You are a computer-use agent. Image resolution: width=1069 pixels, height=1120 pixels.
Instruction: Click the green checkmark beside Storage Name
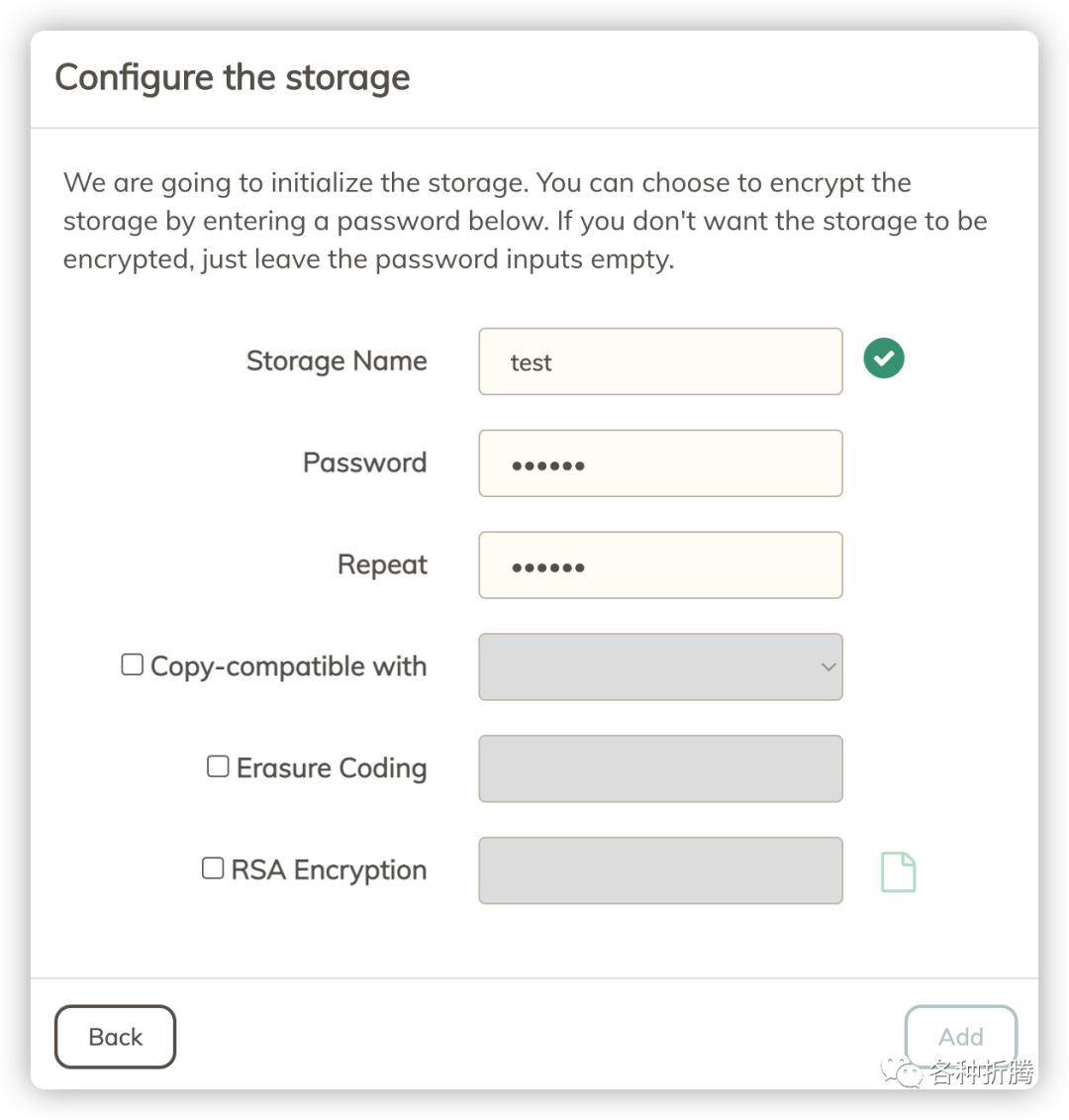884,358
